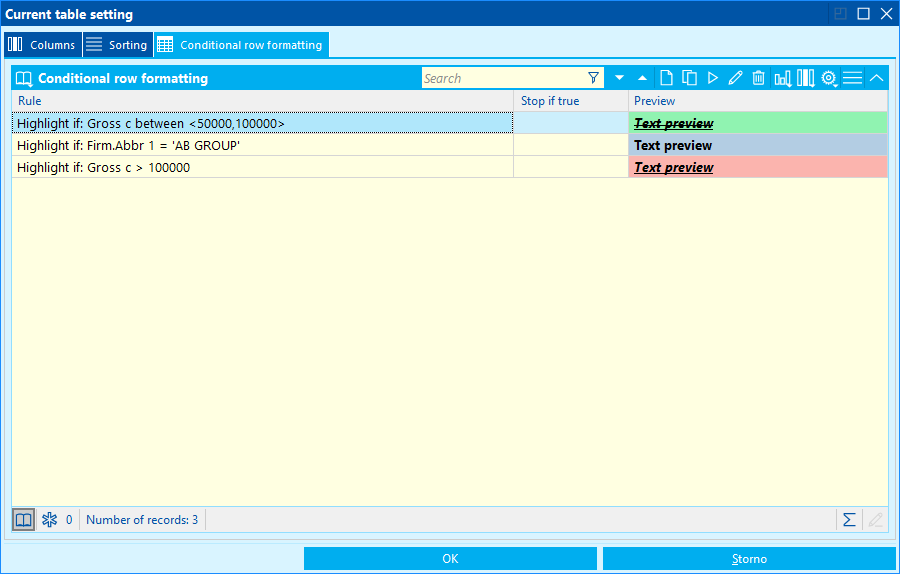
Task: Open column settings with the columns icon
Action: (x=805, y=78)
